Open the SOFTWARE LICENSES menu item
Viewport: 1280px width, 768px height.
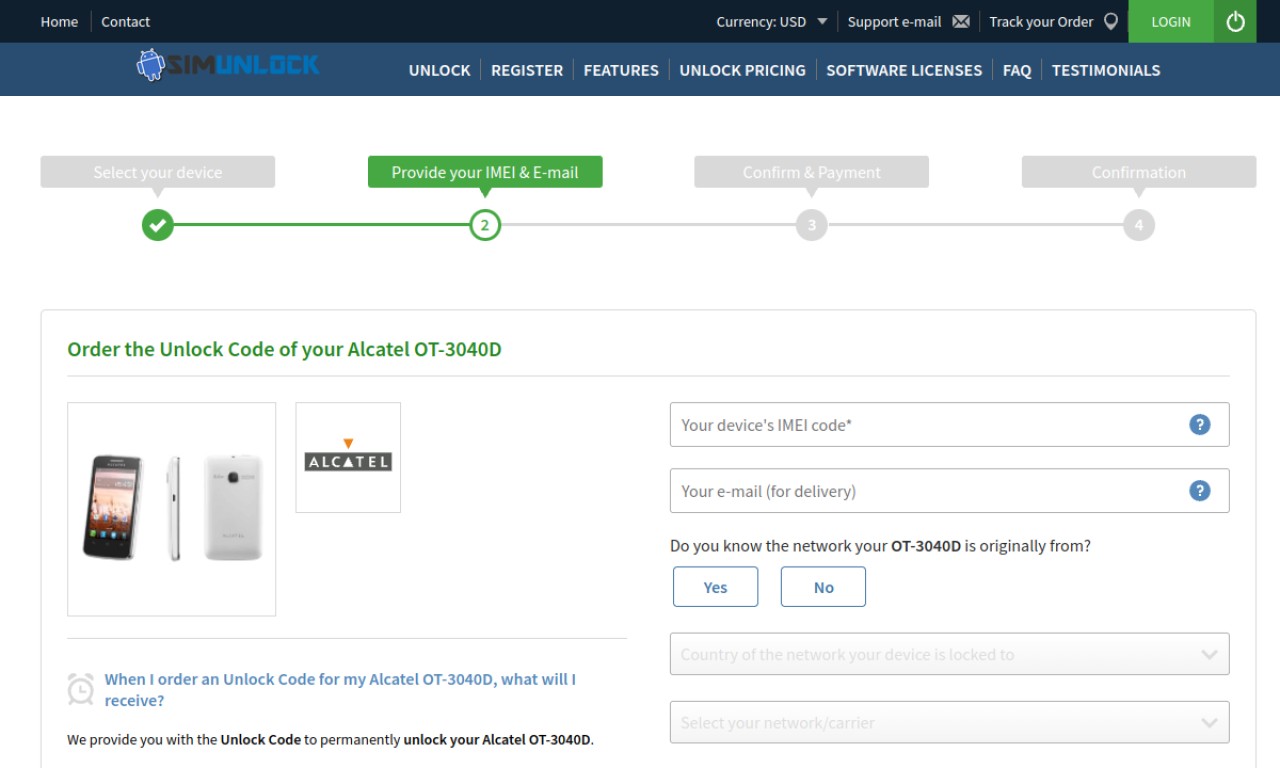pos(904,70)
